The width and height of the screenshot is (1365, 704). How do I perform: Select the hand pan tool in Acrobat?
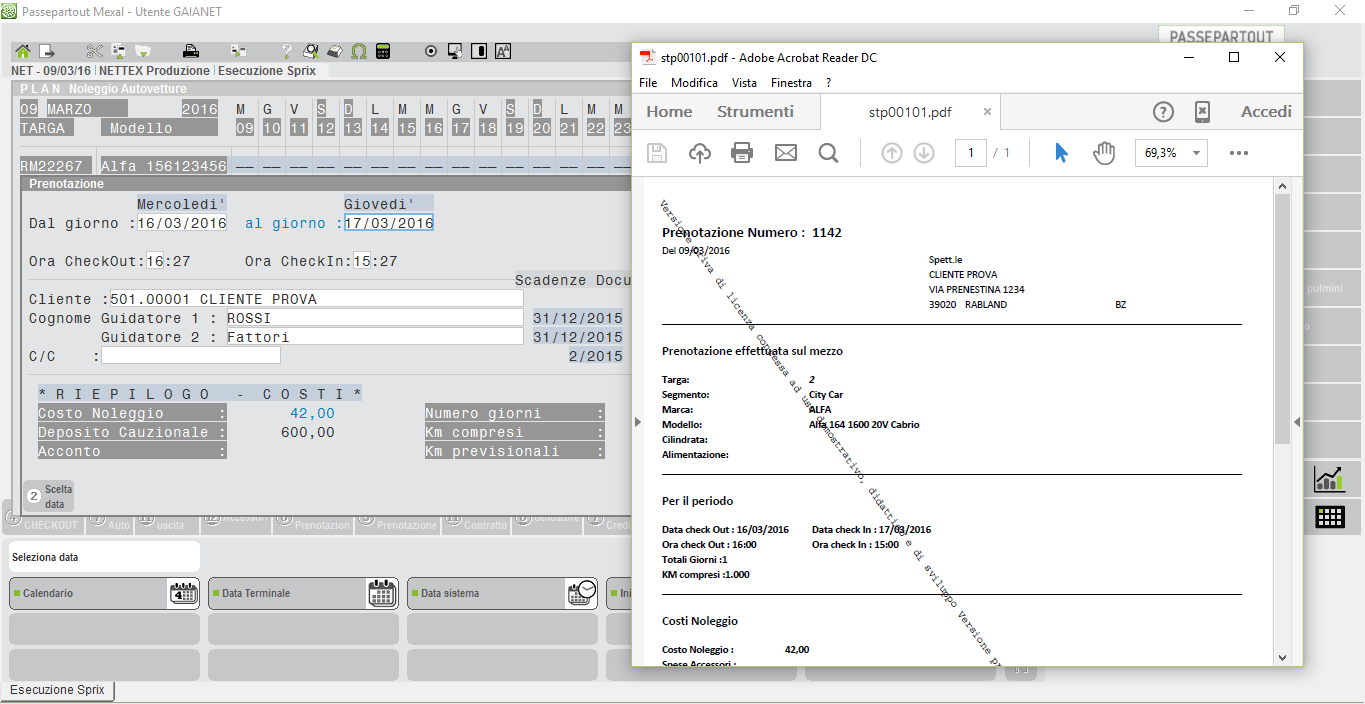[x=1104, y=153]
